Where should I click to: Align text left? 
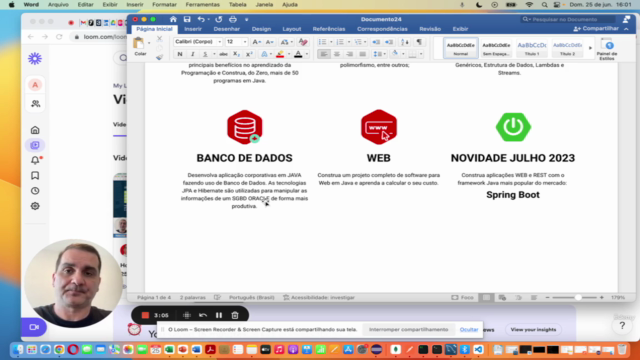pos(324,54)
